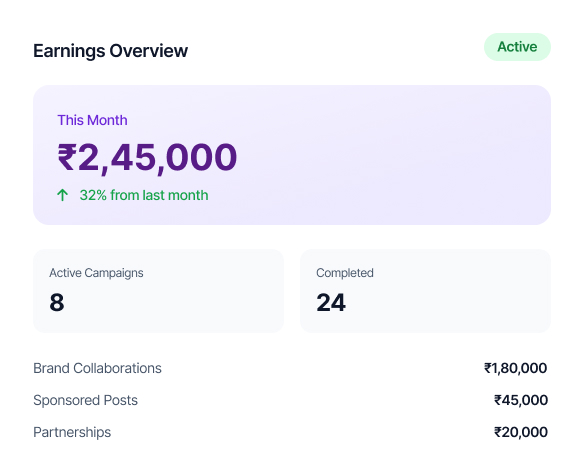584x474 pixels.
Task: Select the Active Campaigns card
Action: [158, 291]
